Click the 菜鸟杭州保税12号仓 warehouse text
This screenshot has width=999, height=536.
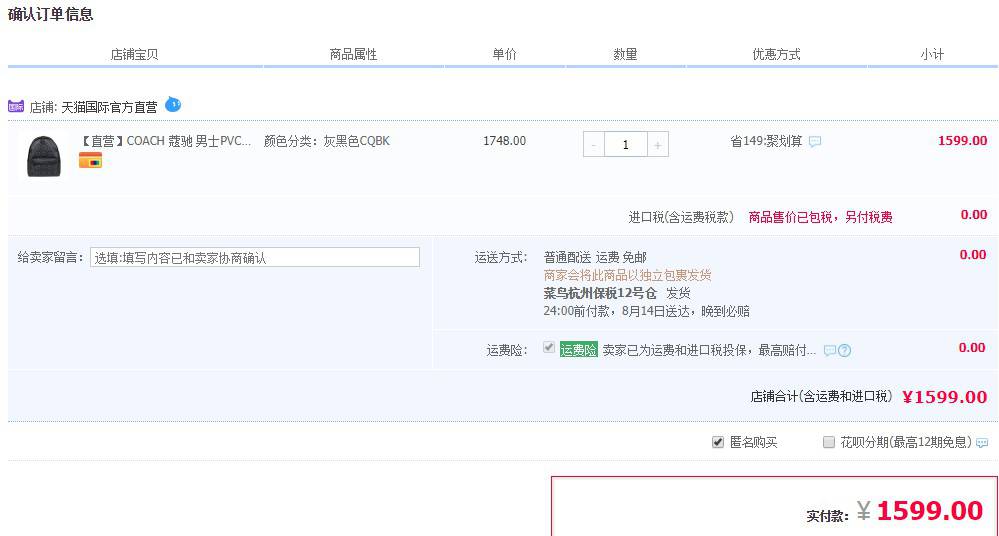(600, 293)
